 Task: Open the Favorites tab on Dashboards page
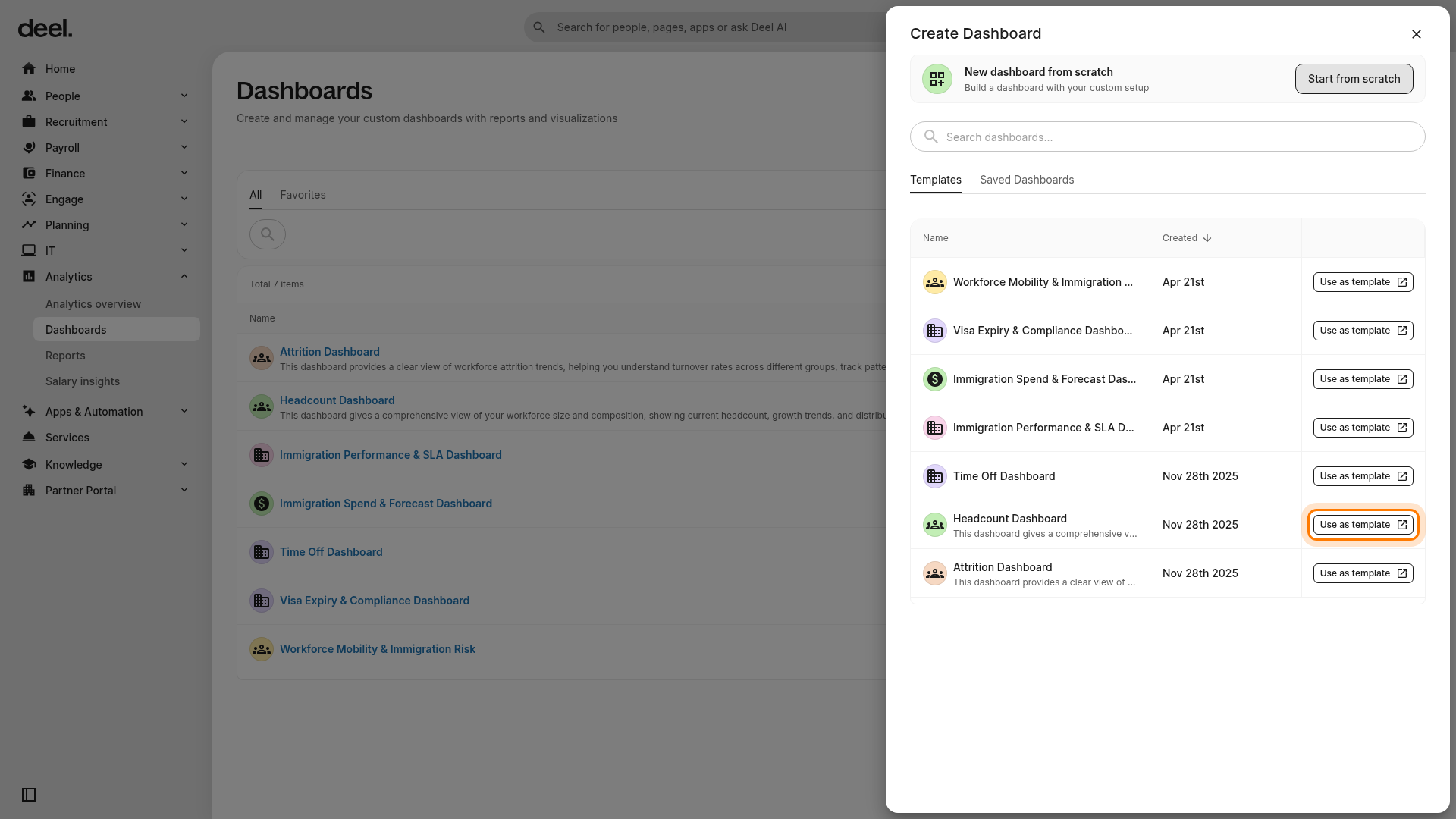tap(303, 195)
